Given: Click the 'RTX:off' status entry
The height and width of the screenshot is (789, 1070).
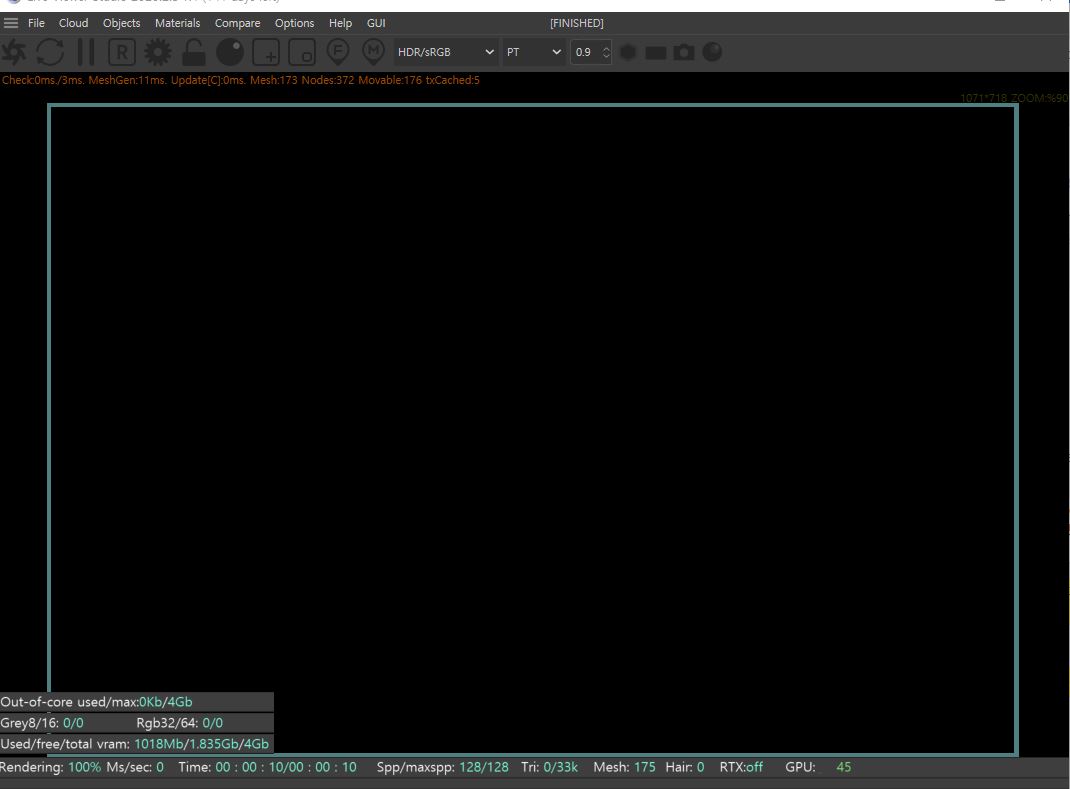Looking at the screenshot, I should 741,767.
